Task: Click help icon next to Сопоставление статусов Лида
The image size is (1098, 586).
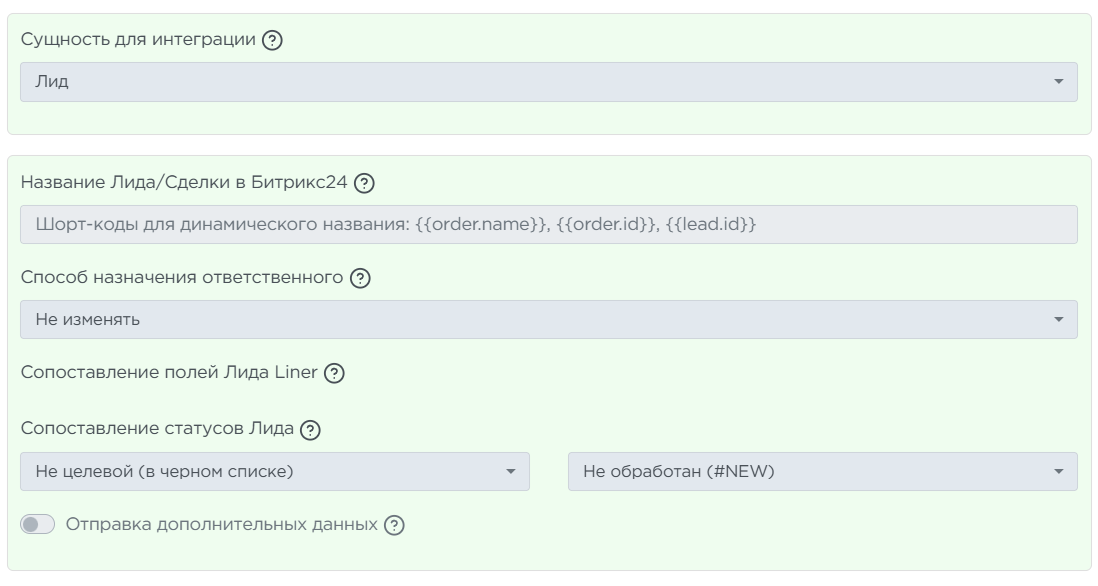Action: tap(311, 430)
